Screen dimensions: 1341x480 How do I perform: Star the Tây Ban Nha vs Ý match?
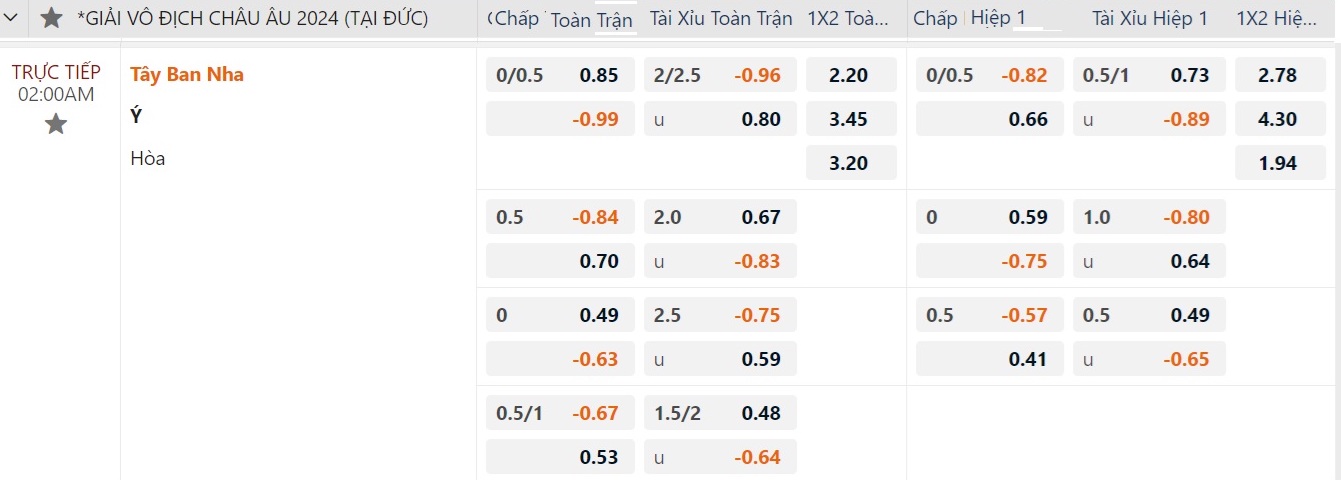point(56,124)
